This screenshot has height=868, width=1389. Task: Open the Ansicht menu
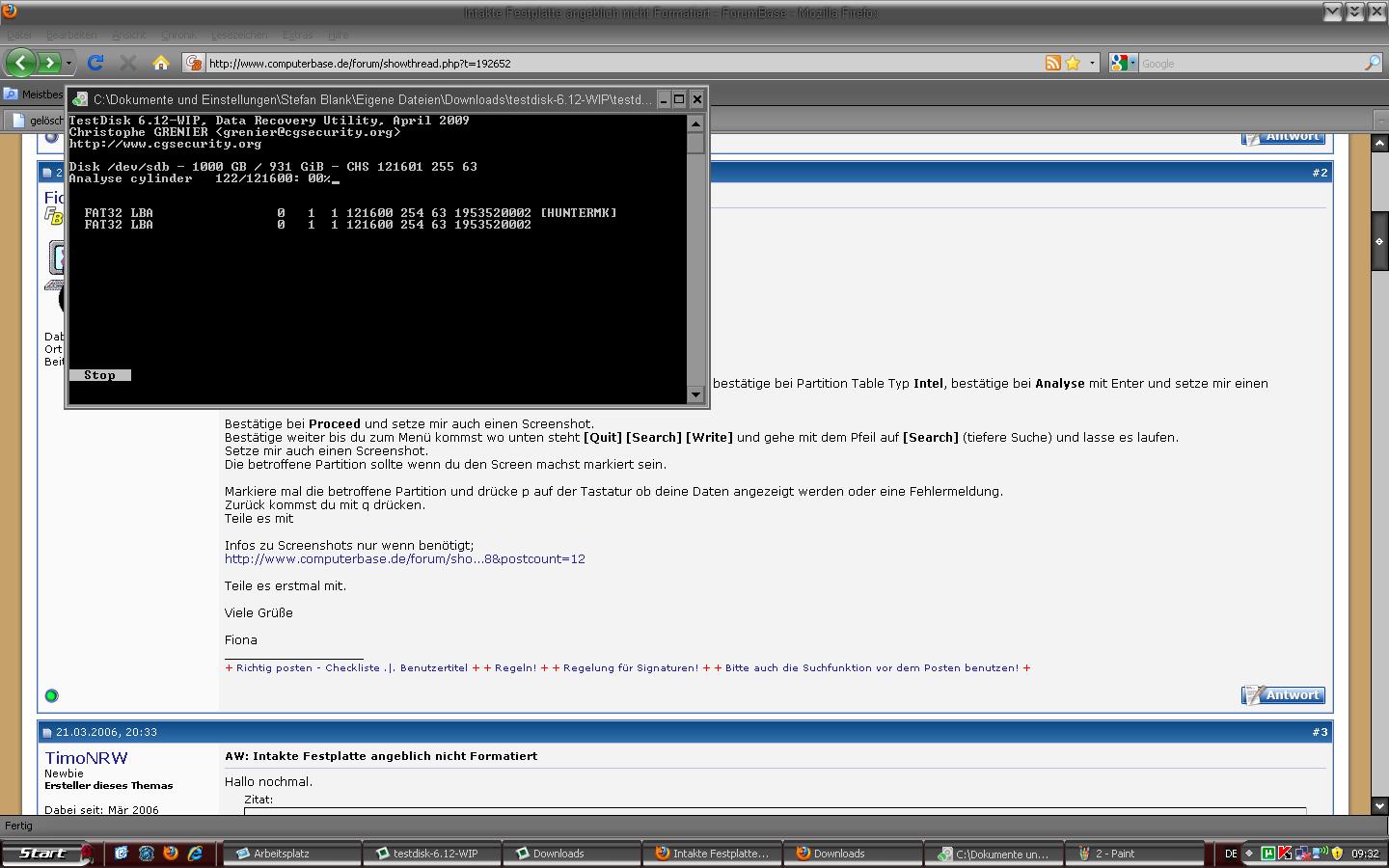point(128,35)
